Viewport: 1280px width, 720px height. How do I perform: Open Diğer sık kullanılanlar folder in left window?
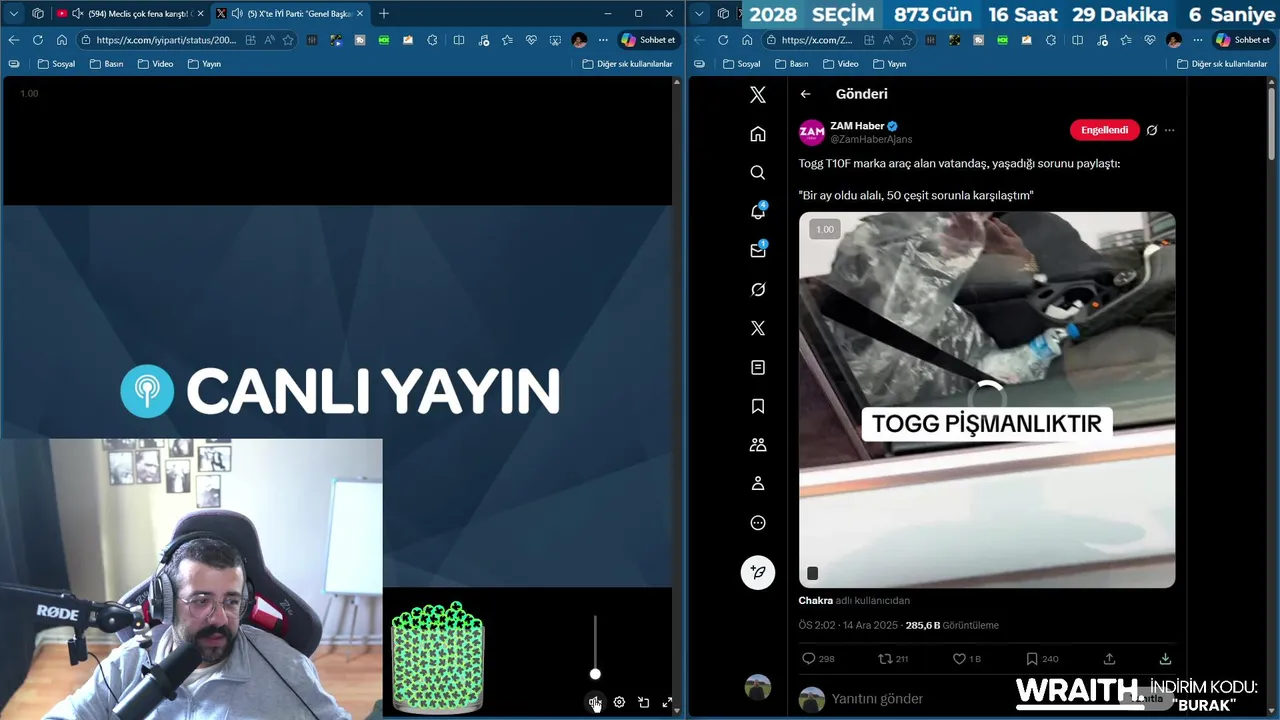[x=627, y=64]
